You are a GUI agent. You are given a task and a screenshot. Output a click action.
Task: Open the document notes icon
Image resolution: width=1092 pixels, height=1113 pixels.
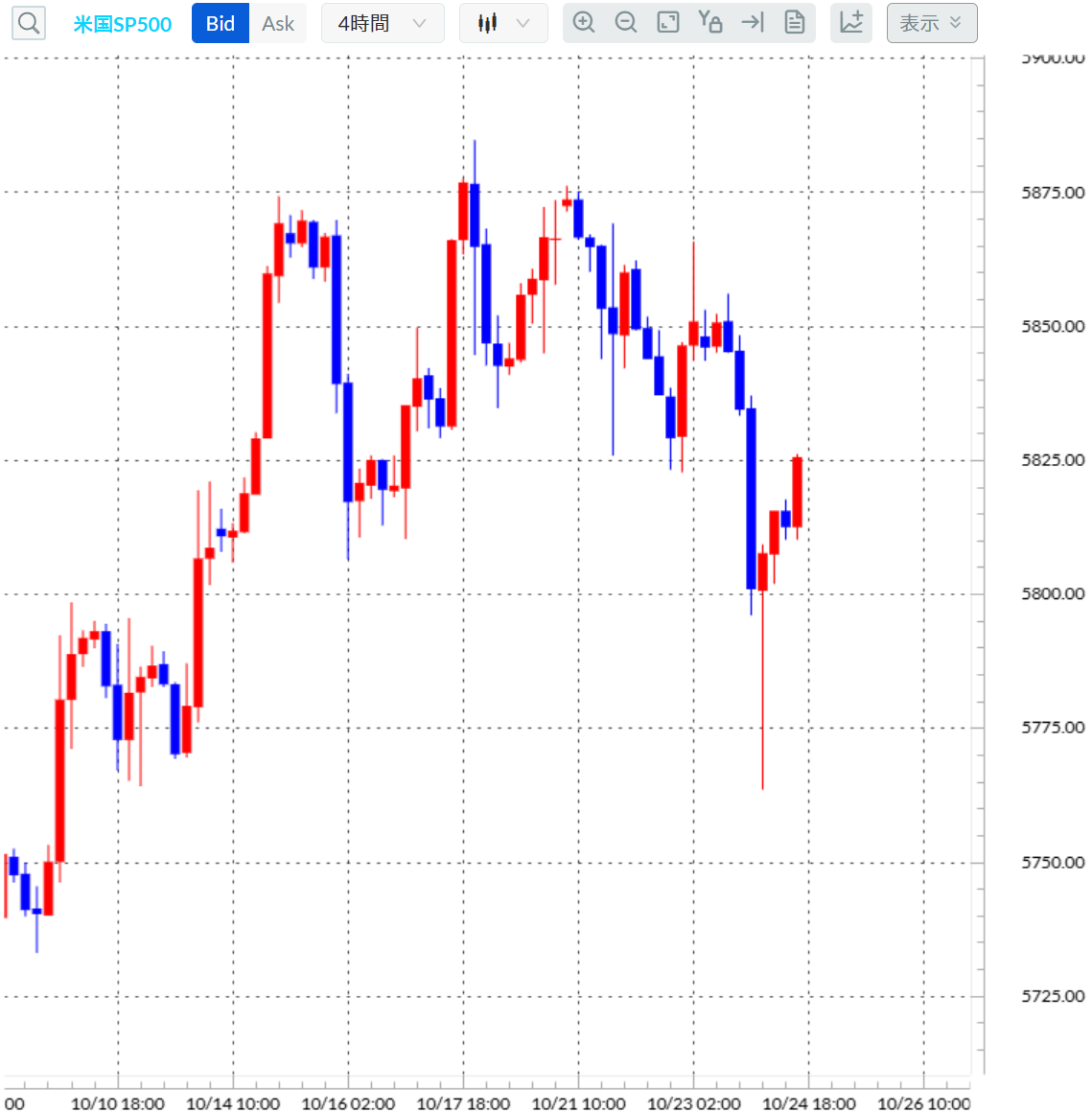795,23
